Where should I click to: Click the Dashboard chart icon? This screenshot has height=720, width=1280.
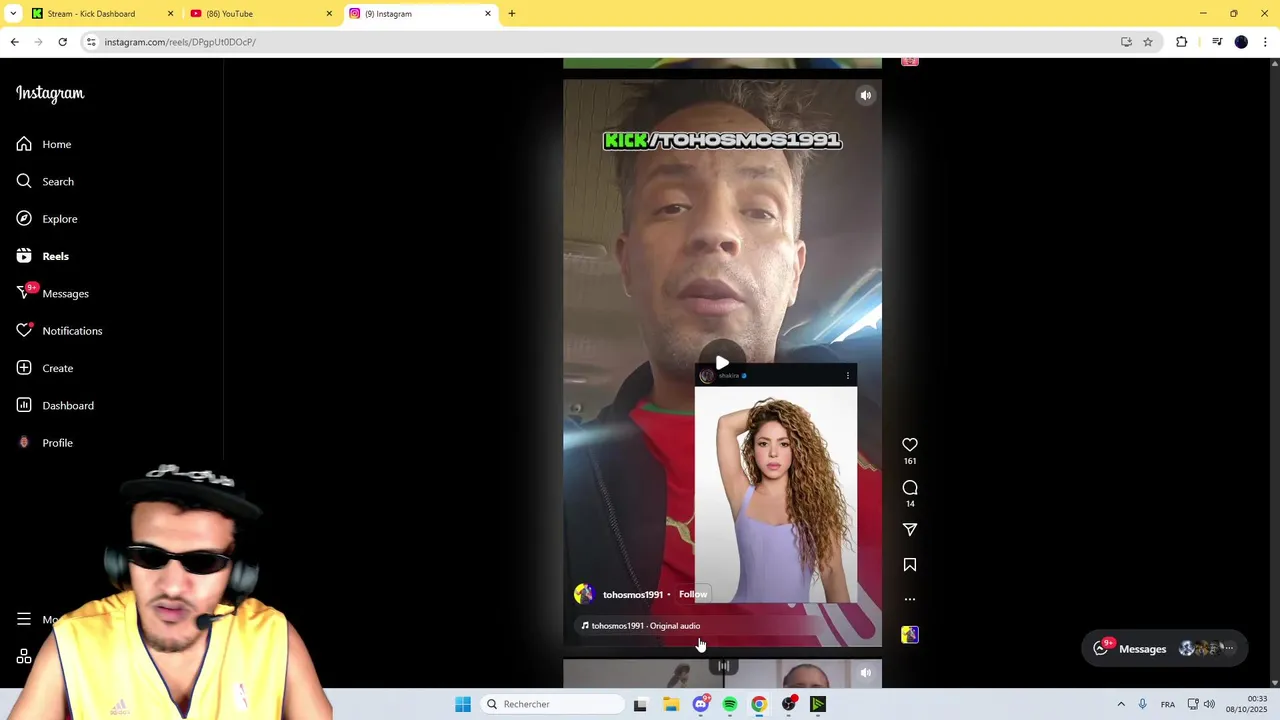point(24,405)
